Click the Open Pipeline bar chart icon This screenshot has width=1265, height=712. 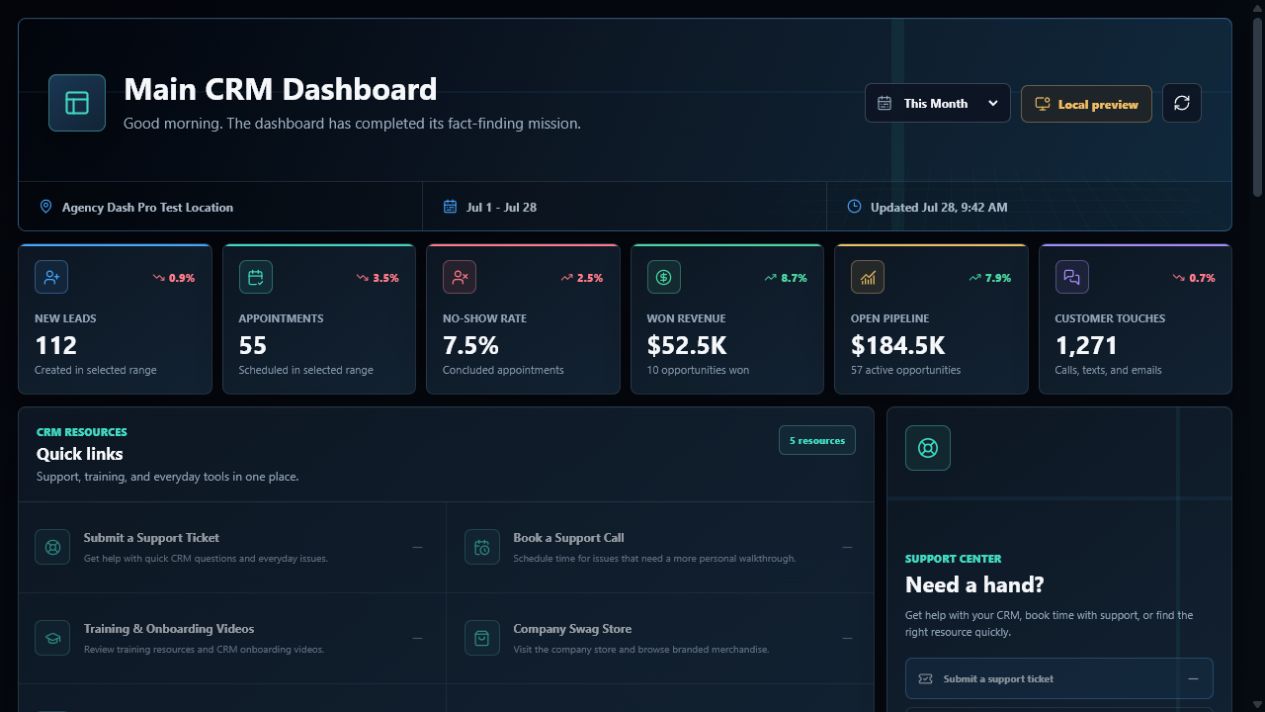867,277
